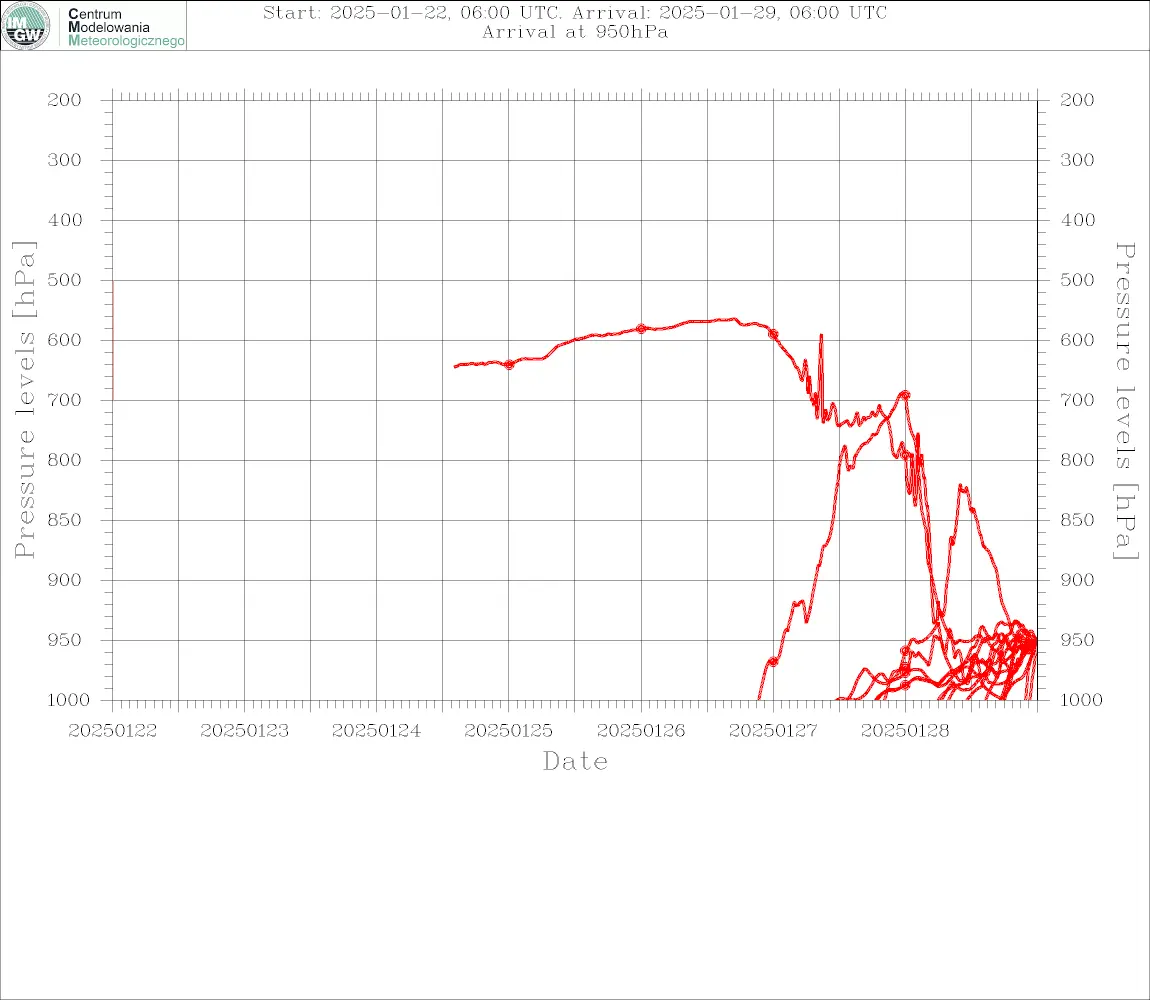
Task: Click the 800 label on right axis
Action: (1077, 461)
